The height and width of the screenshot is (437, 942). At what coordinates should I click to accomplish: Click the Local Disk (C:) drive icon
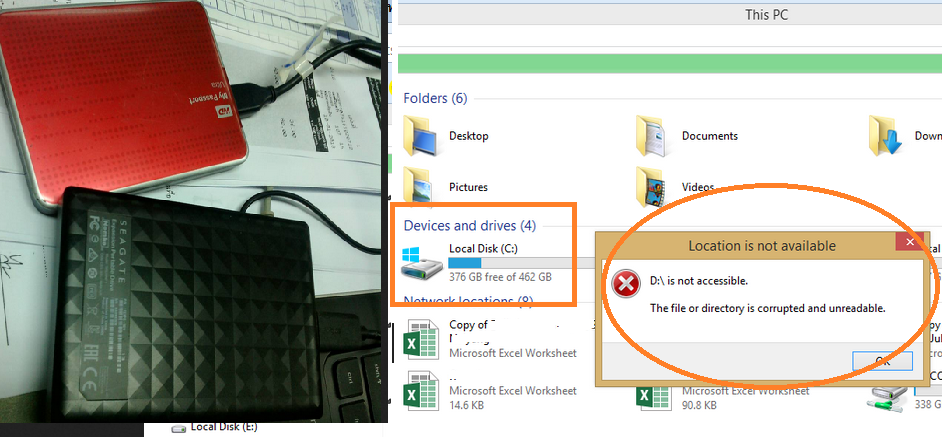(421, 262)
